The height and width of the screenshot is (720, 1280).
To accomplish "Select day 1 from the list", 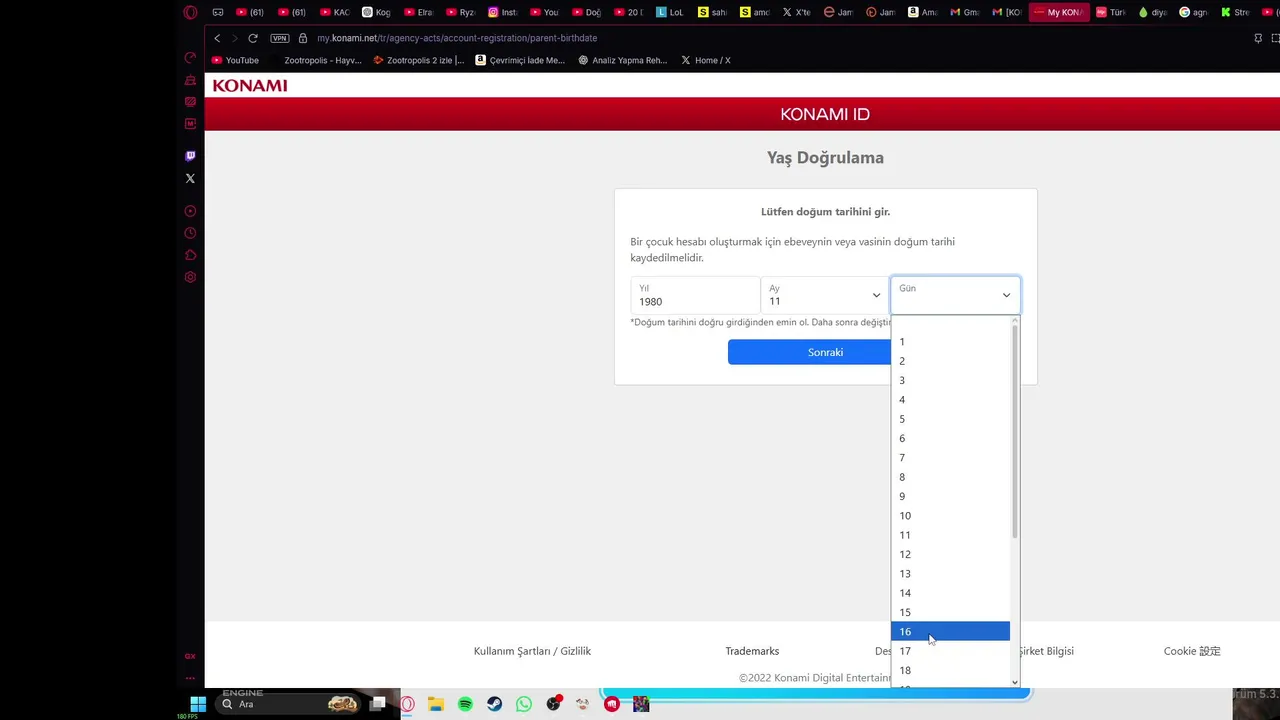I will pyautogui.click(x=950, y=341).
